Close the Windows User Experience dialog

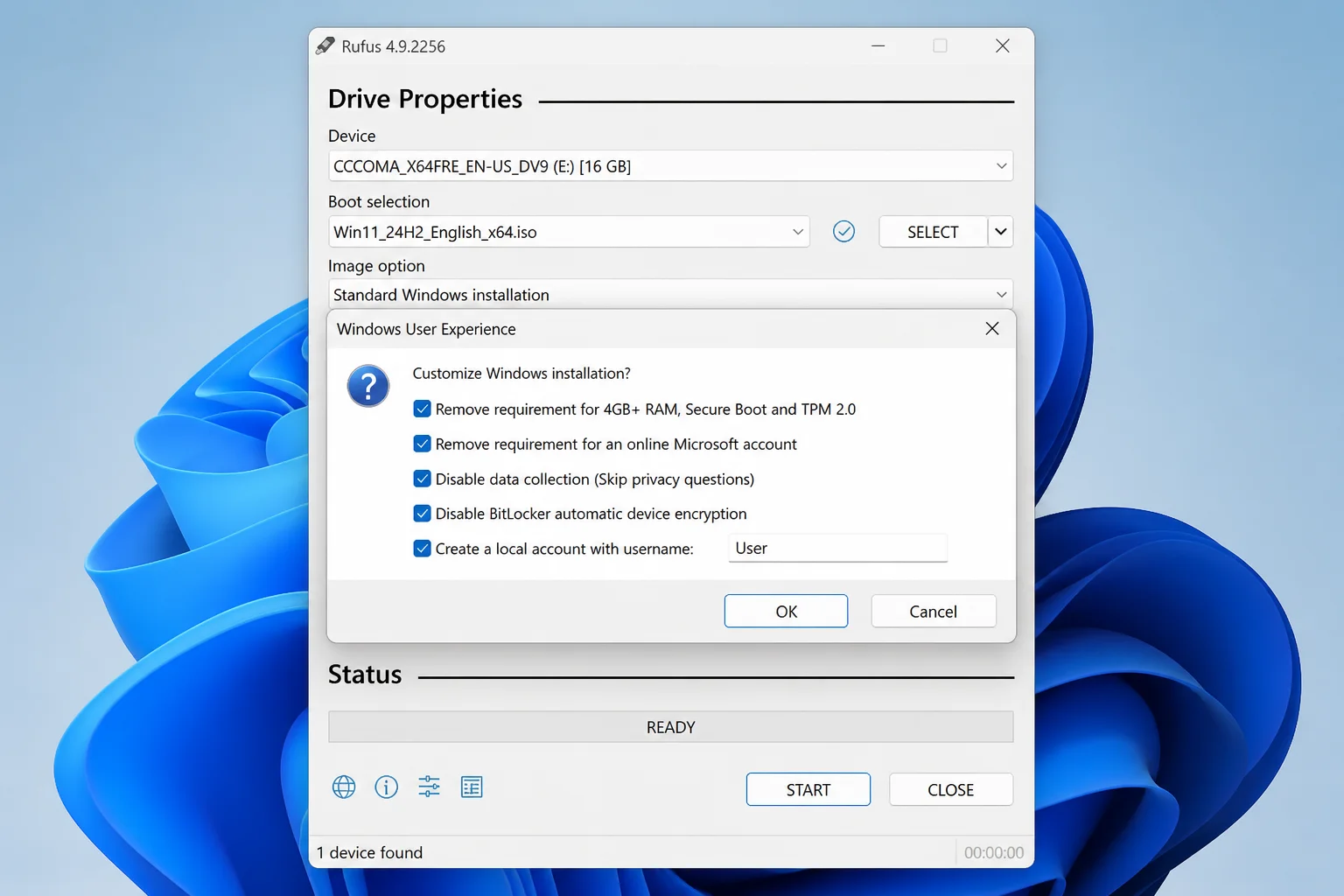pyautogui.click(x=991, y=328)
